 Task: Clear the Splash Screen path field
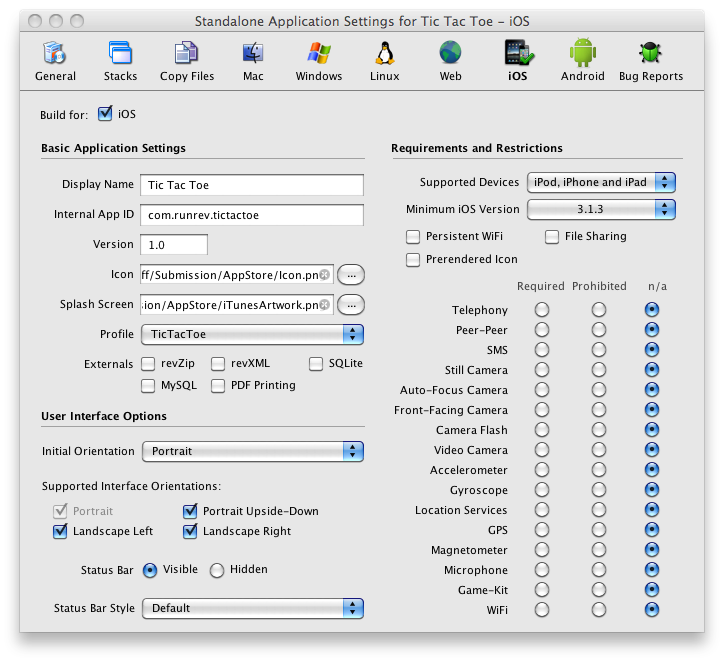[325, 305]
